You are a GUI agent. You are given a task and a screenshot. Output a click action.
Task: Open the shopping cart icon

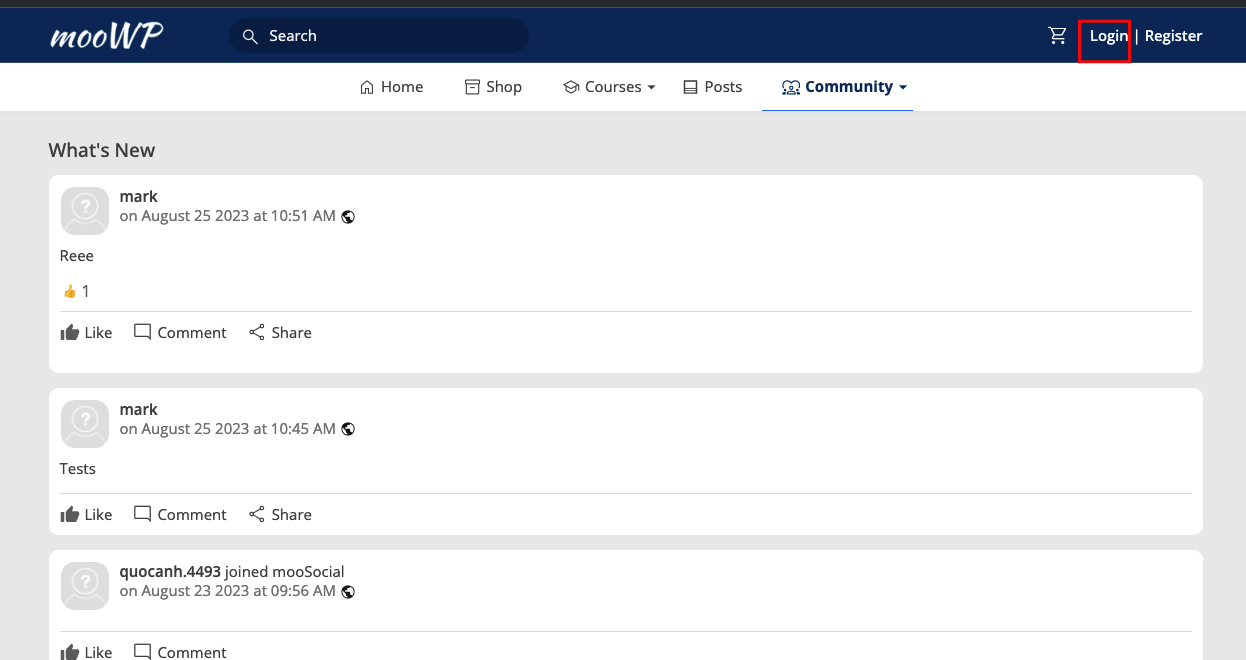pos(1057,36)
